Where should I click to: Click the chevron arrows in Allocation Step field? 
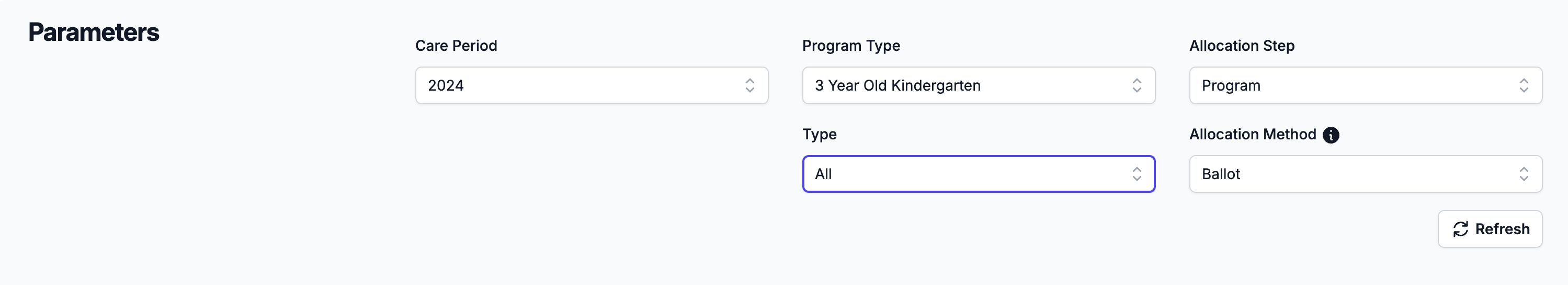pyautogui.click(x=1524, y=85)
